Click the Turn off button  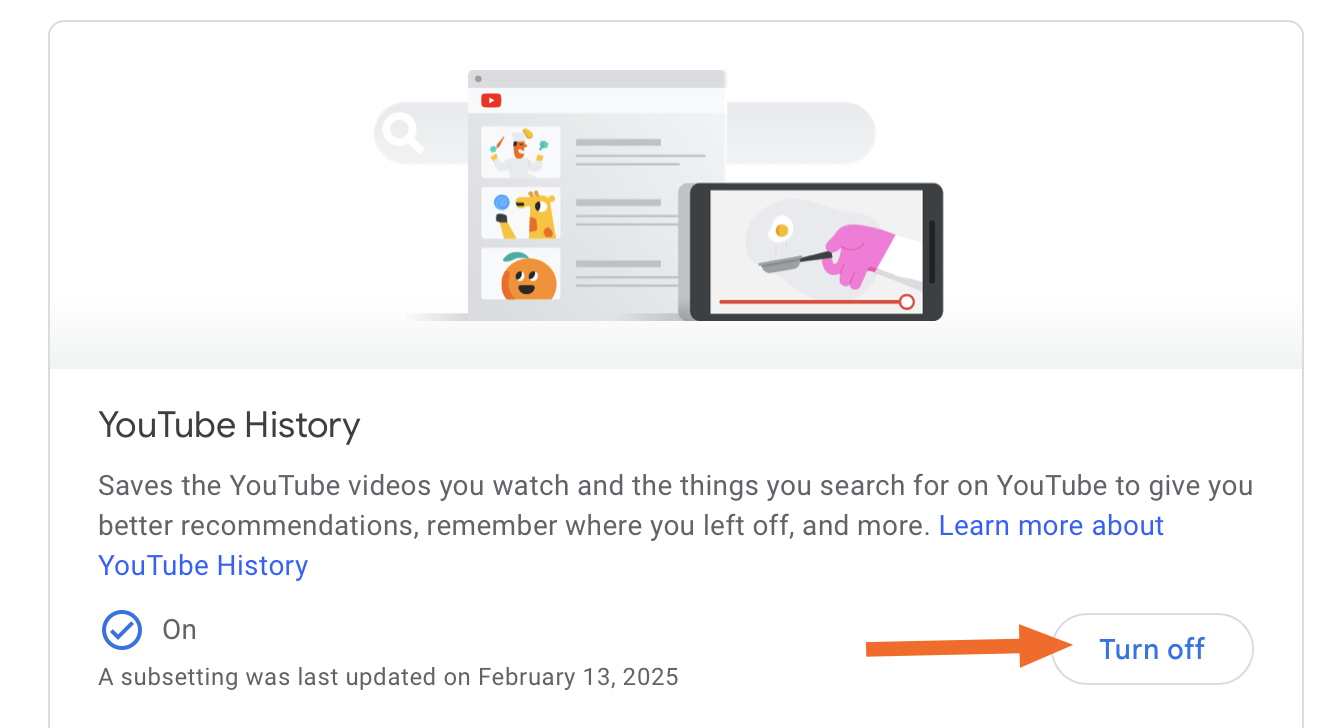[x=1151, y=649]
